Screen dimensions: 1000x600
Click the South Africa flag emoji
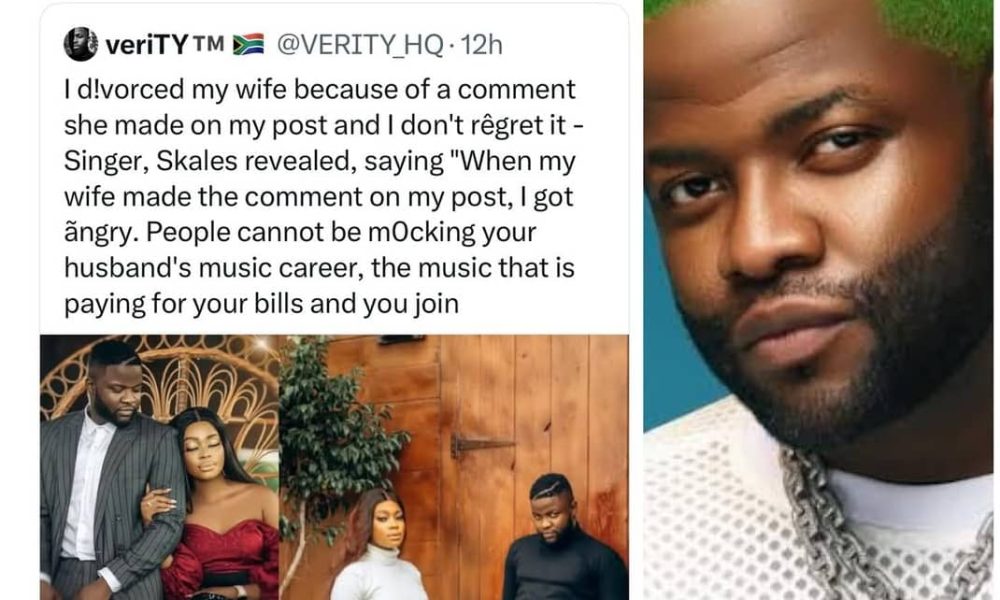(248, 45)
